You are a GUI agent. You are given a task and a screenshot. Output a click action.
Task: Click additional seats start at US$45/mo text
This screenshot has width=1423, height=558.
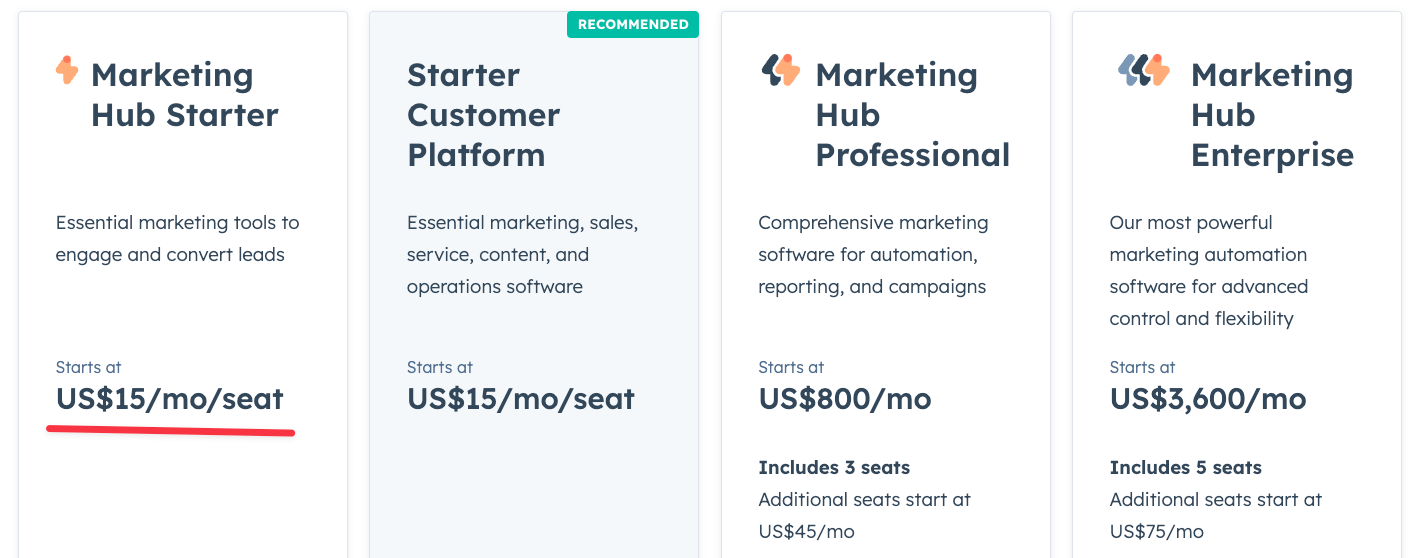pos(865,515)
